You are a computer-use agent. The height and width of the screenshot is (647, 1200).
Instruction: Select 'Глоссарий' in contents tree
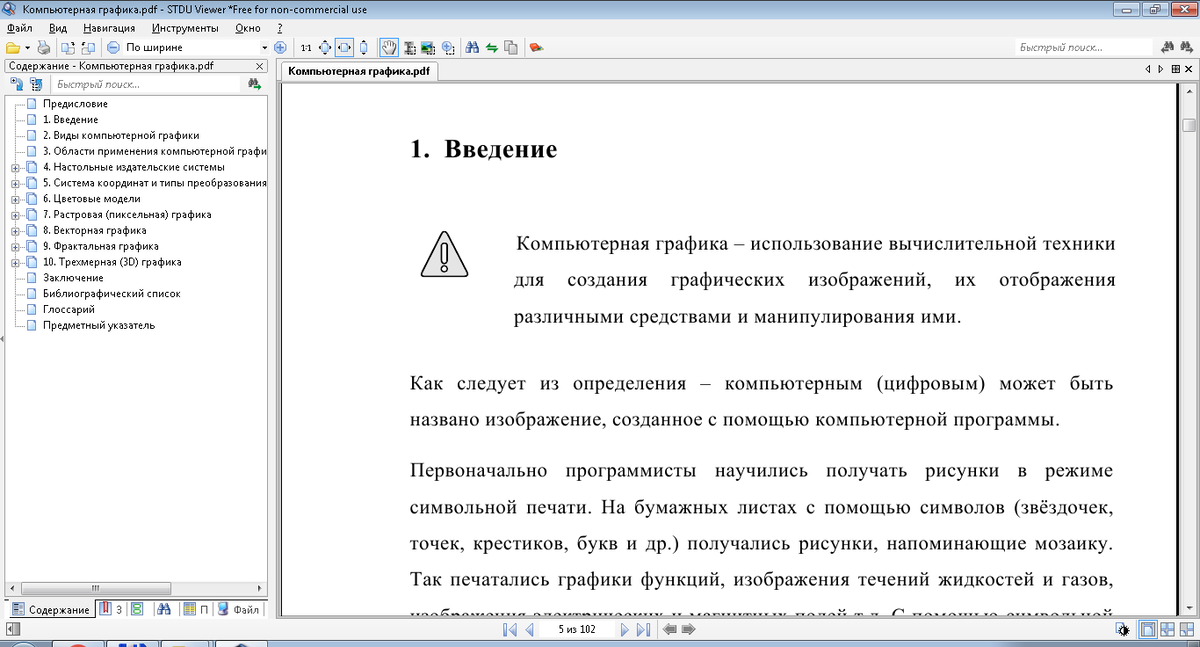[x=68, y=310]
